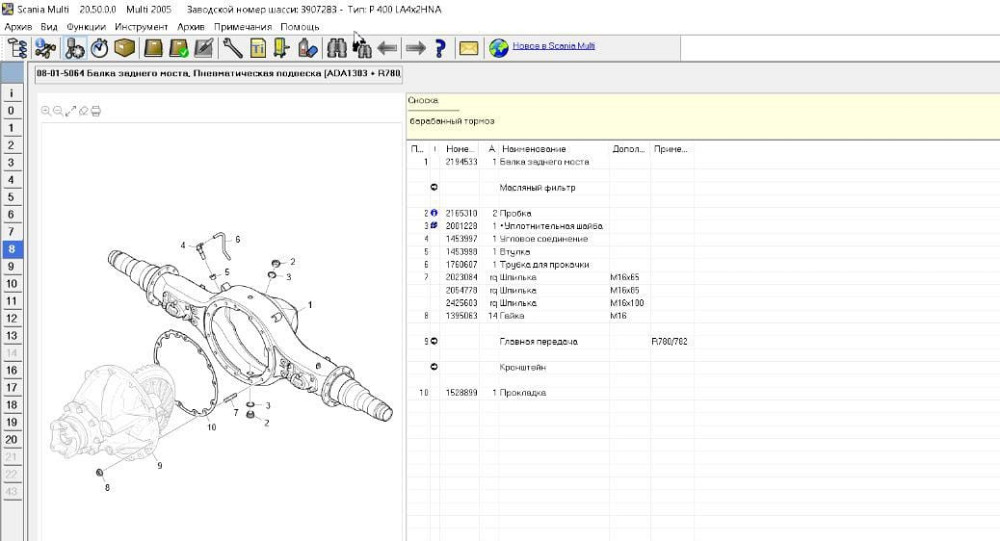
Task: Select side tab number 10
Action: click(x=11, y=283)
